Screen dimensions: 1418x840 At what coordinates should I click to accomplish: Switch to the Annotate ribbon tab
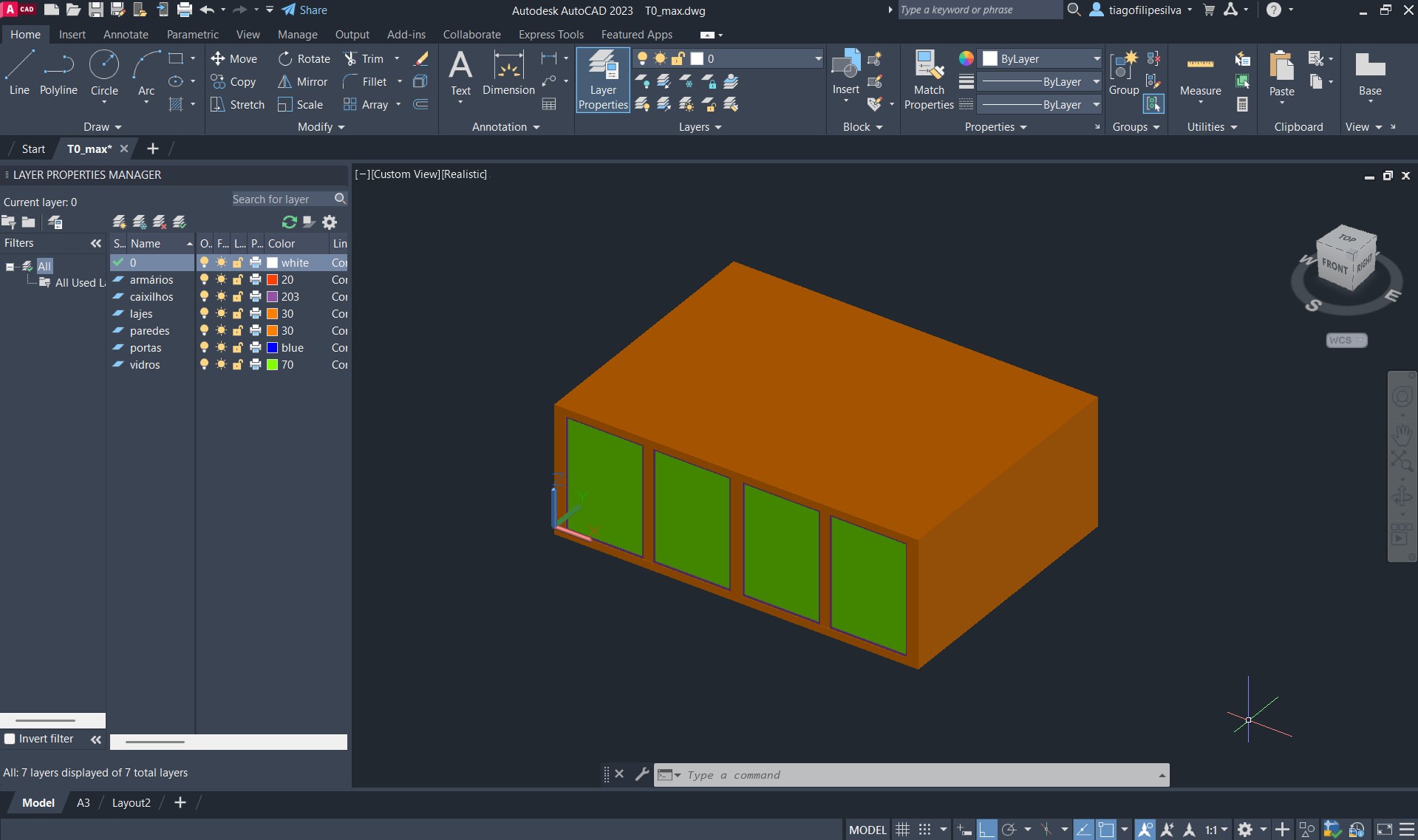coord(126,35)
